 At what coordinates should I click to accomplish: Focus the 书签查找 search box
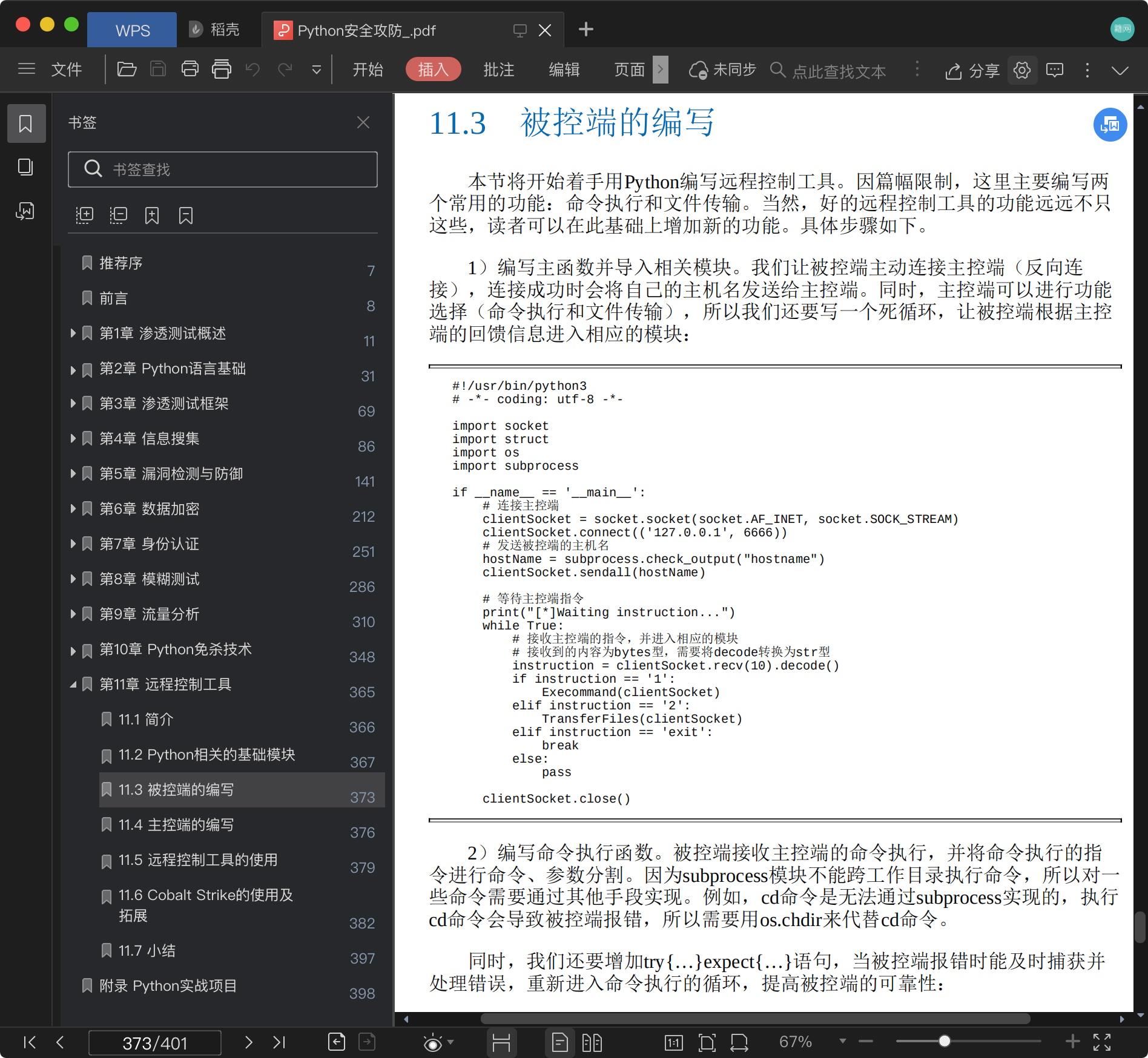pyautogui.click(x=223, y=169)
